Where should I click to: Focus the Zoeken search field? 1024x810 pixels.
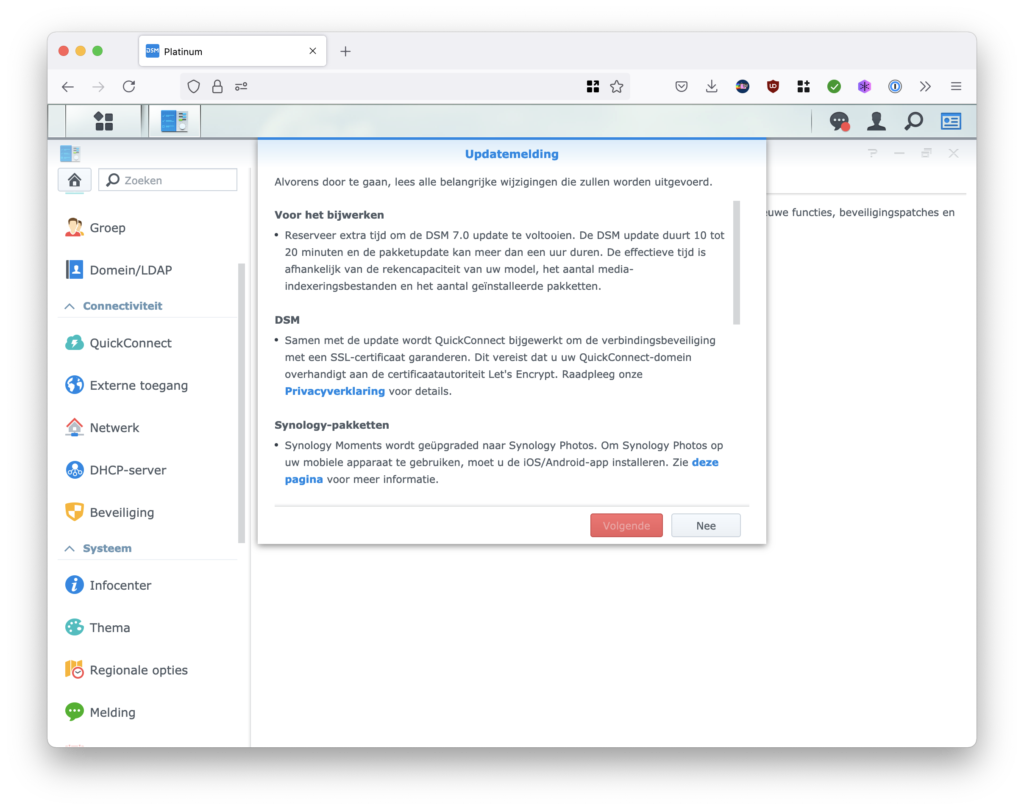point(168,180)
